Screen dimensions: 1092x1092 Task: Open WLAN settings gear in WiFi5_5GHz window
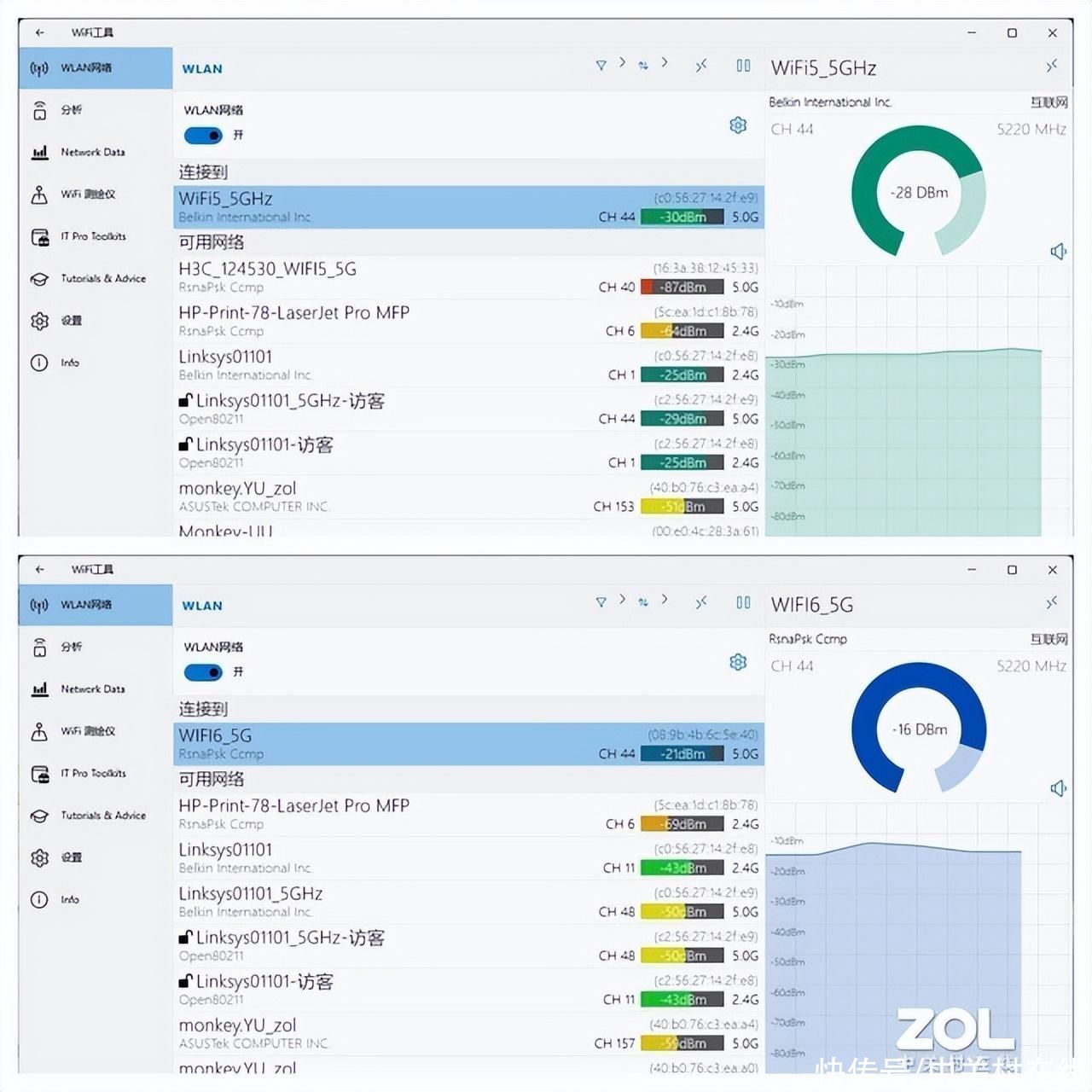[738, 125]
